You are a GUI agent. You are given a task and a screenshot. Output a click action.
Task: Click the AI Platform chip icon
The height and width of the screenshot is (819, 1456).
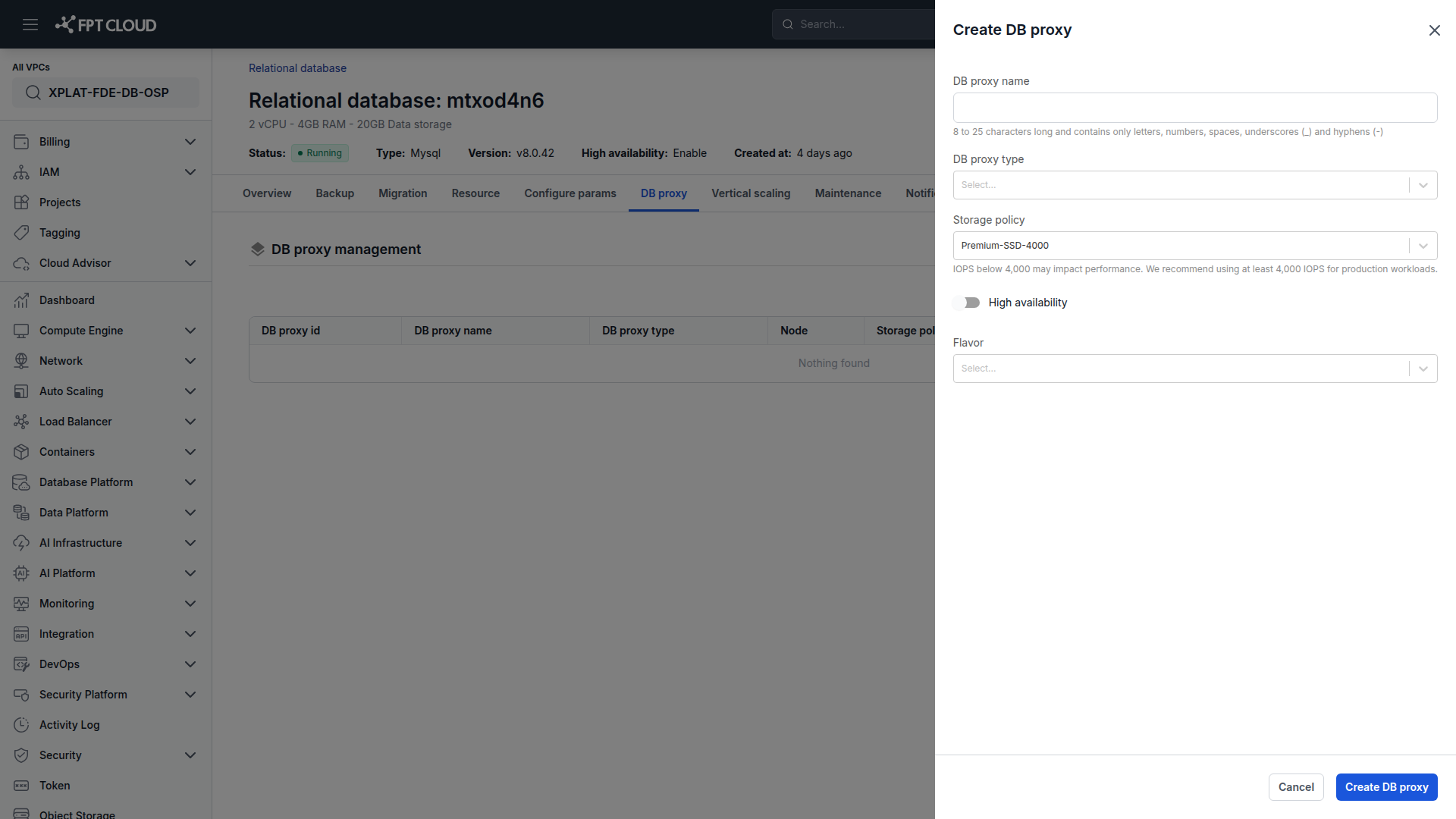(x=21, y=573)
